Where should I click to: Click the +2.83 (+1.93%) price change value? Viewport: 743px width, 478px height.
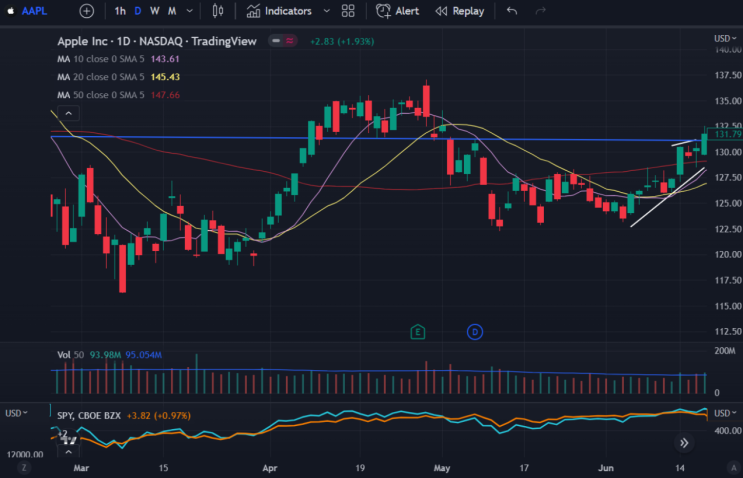[x=342, y=42]
